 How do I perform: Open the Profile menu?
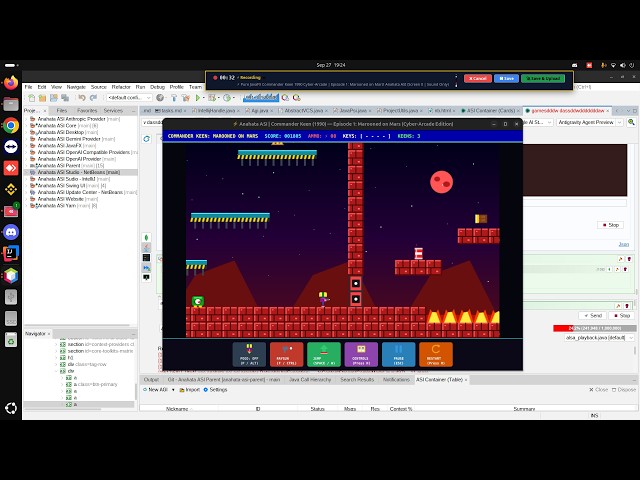click(x=176, y=87)
